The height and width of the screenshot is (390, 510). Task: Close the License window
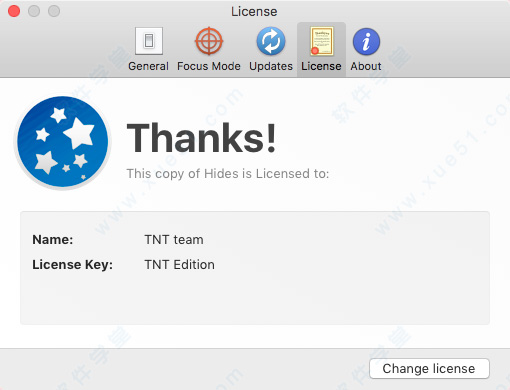click(x=14, y=11)
